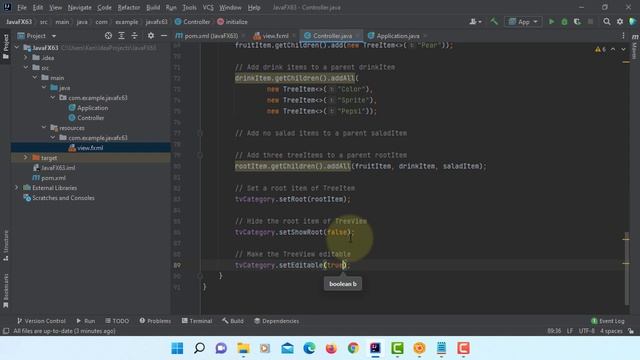This screenshot has height=360, width=640.
Task: Open the Bookmarks side tool window
Action: [x=6, y=290]
